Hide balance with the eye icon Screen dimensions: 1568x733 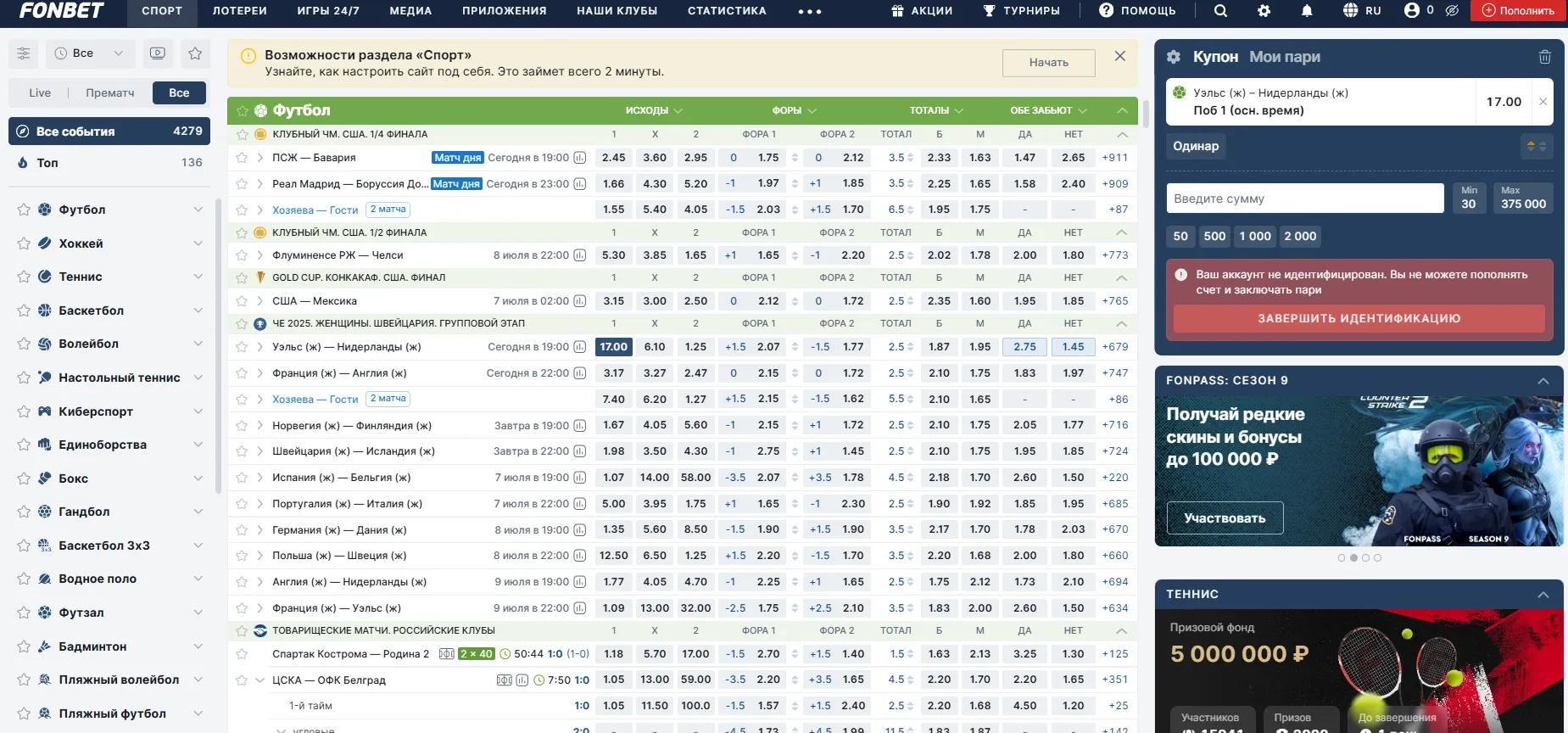1452,11
